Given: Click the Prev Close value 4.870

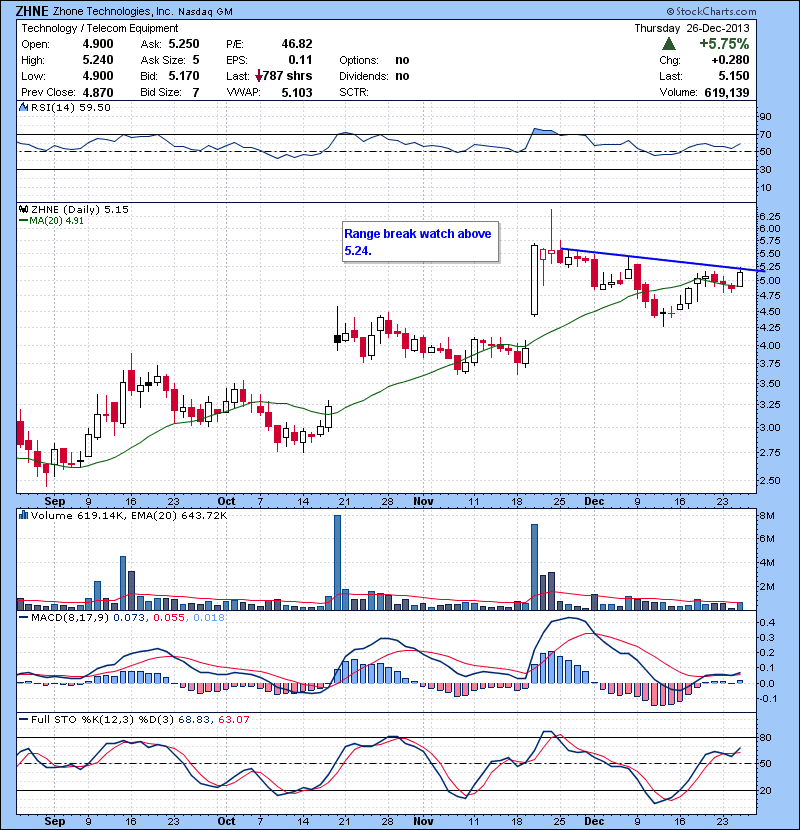Looking at the screenshot, I should [x=98, y=93].
